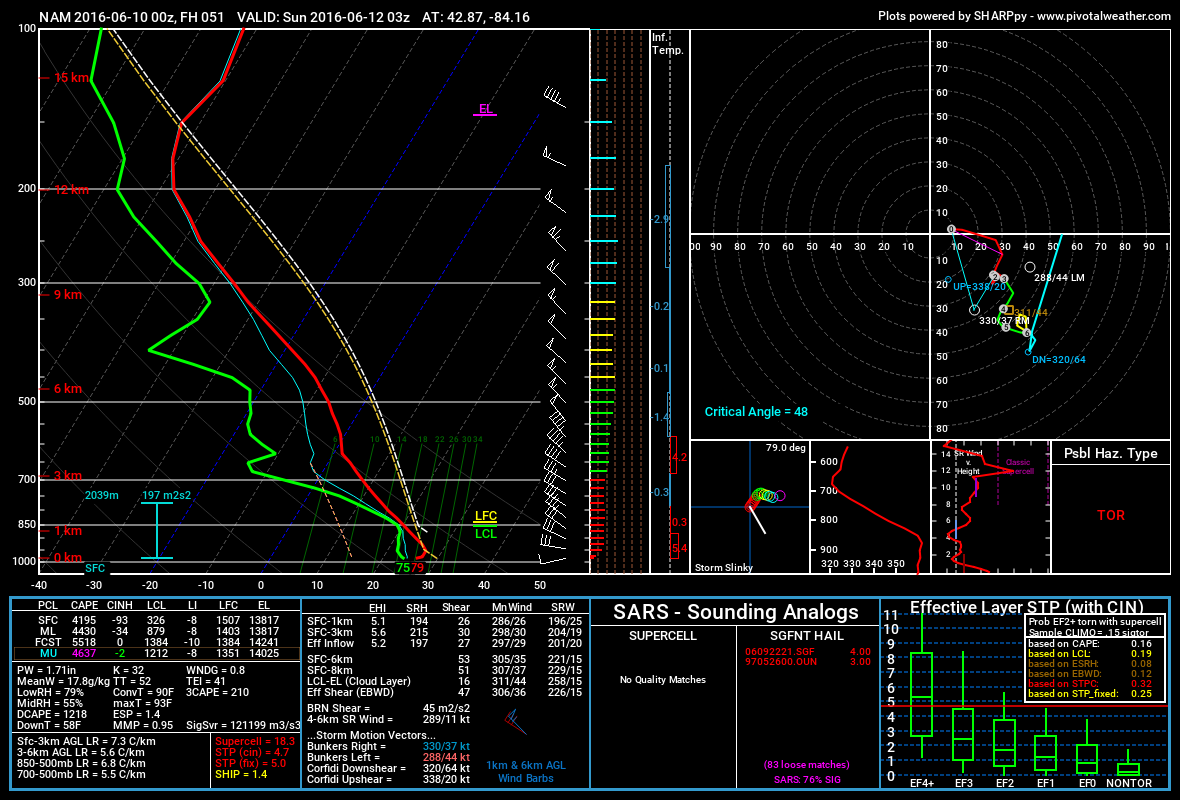Click the 79.0 deg slinky tilt value
This screenshot has height=800, width=1180.
click(786, 448)
